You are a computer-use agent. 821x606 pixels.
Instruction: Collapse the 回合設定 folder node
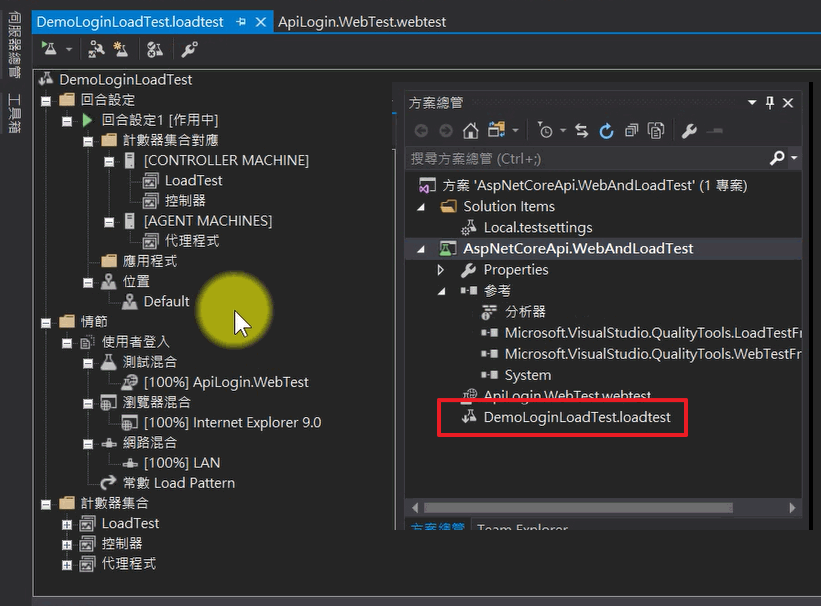click(46, 101)
